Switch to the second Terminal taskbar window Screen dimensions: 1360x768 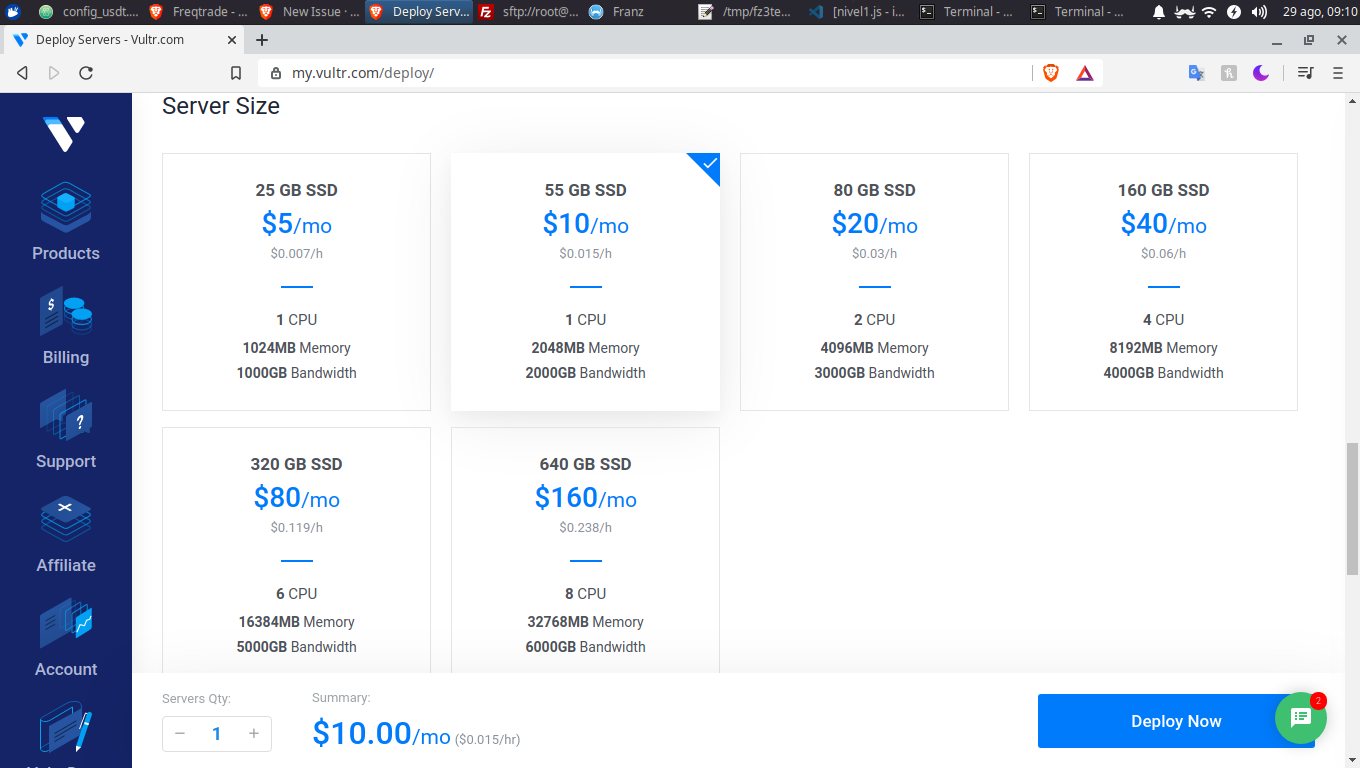(x=1078, y=12)
